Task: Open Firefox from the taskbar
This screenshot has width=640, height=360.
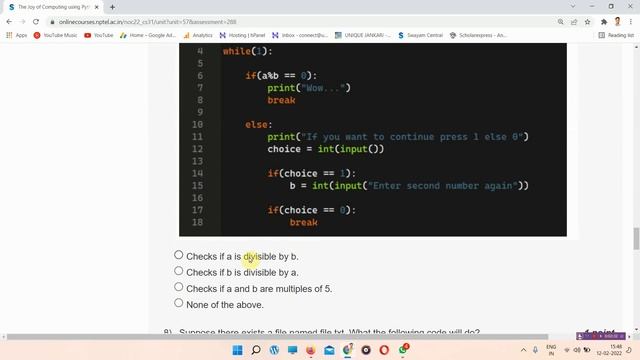Action: (x=311, y=350)
